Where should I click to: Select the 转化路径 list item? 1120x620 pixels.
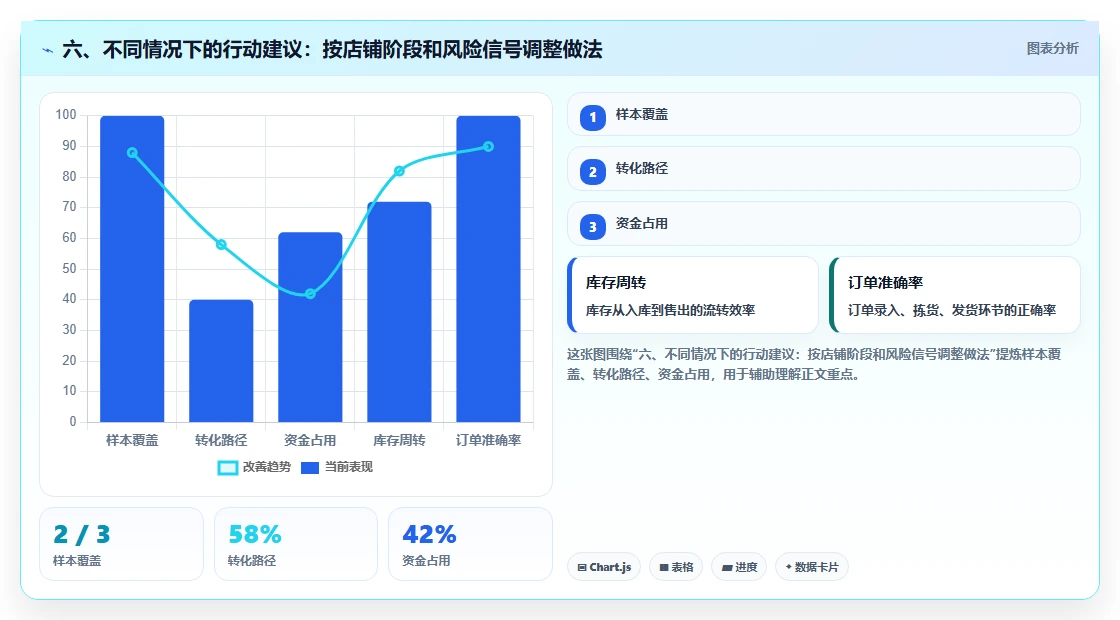[x=824, y=169]
